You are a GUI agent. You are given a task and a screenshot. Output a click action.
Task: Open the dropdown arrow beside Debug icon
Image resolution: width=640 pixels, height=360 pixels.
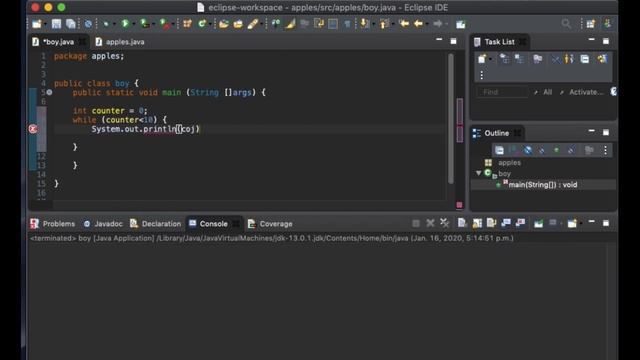[114, 24]
